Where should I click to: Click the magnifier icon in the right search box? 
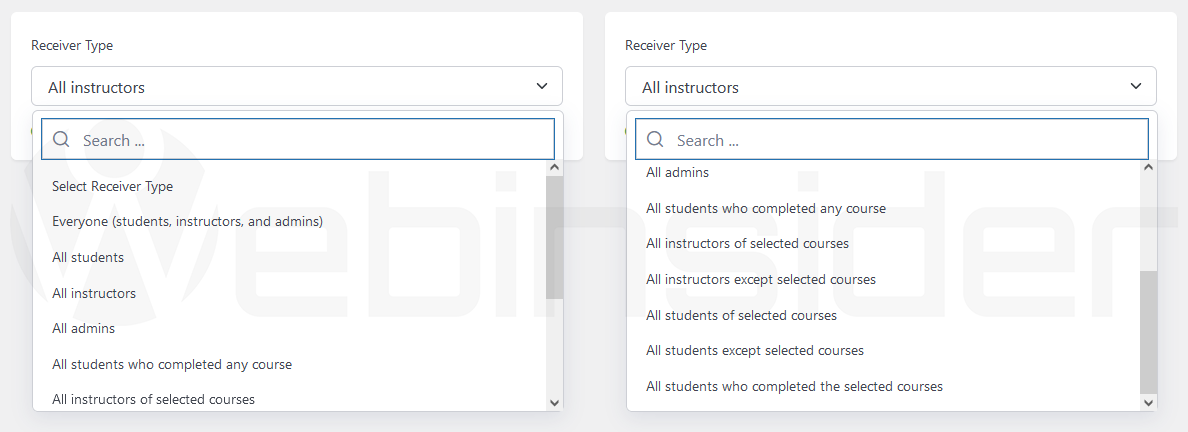655,140
